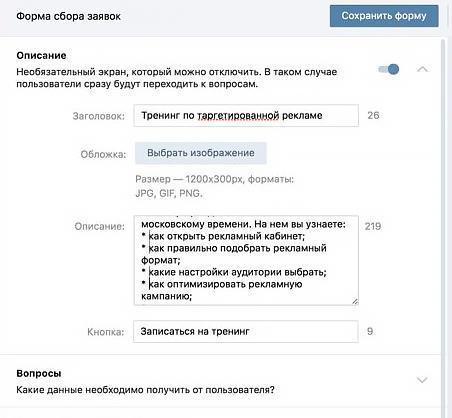
Task: Click the description character counter 219
Action: (373, 226)
